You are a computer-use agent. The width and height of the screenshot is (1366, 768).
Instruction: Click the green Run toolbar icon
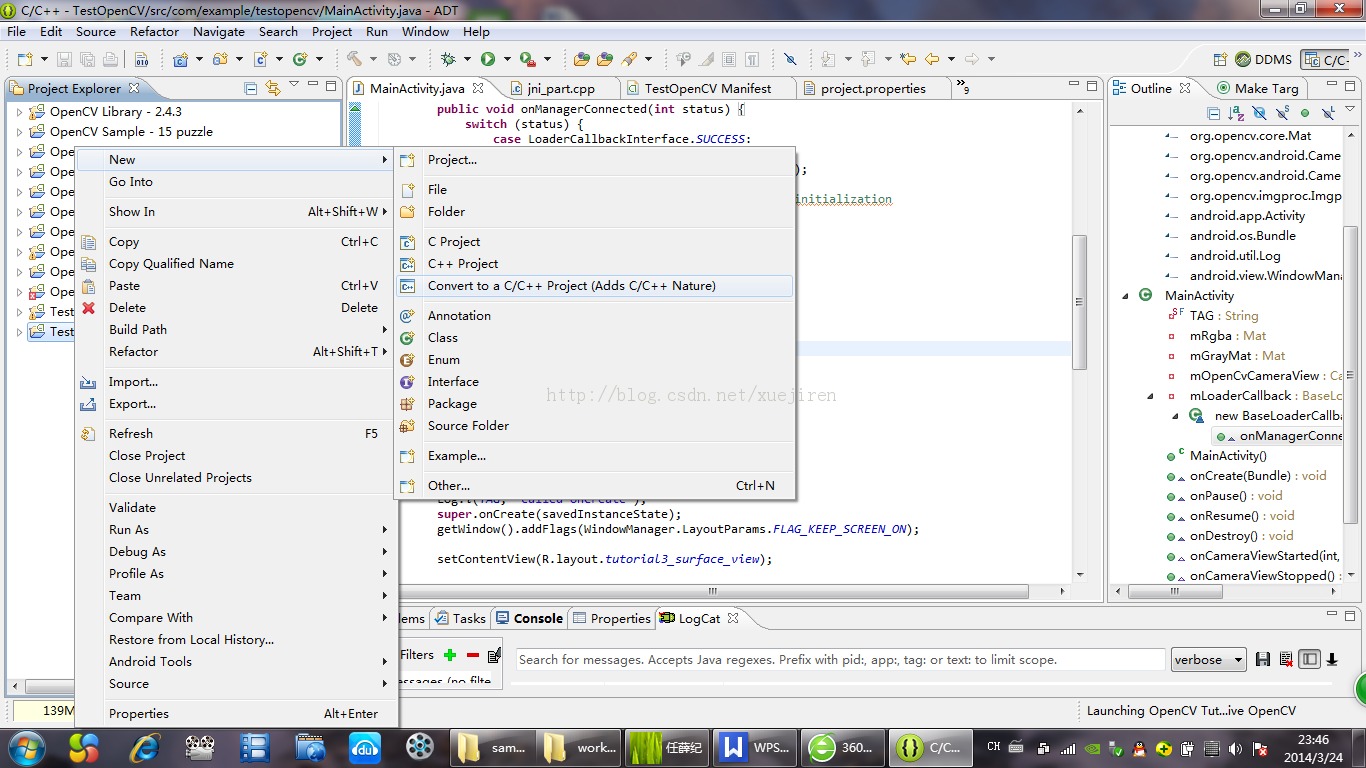488,59
